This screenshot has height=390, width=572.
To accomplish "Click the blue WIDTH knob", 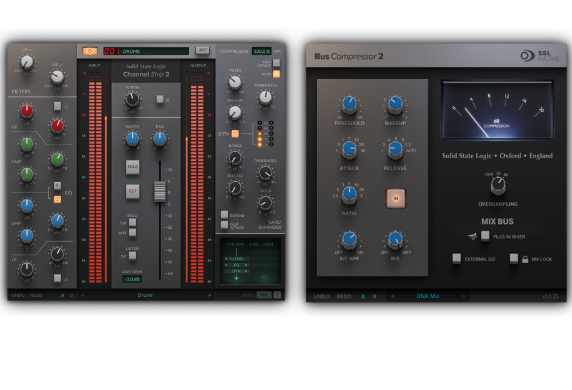I will (x=132, y=139).
